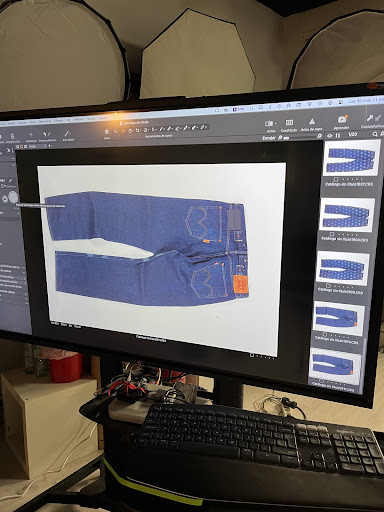The image size is (384, 512).
Task: Open macOS Spotlight search in menu bar
Action: pos(252,108)
